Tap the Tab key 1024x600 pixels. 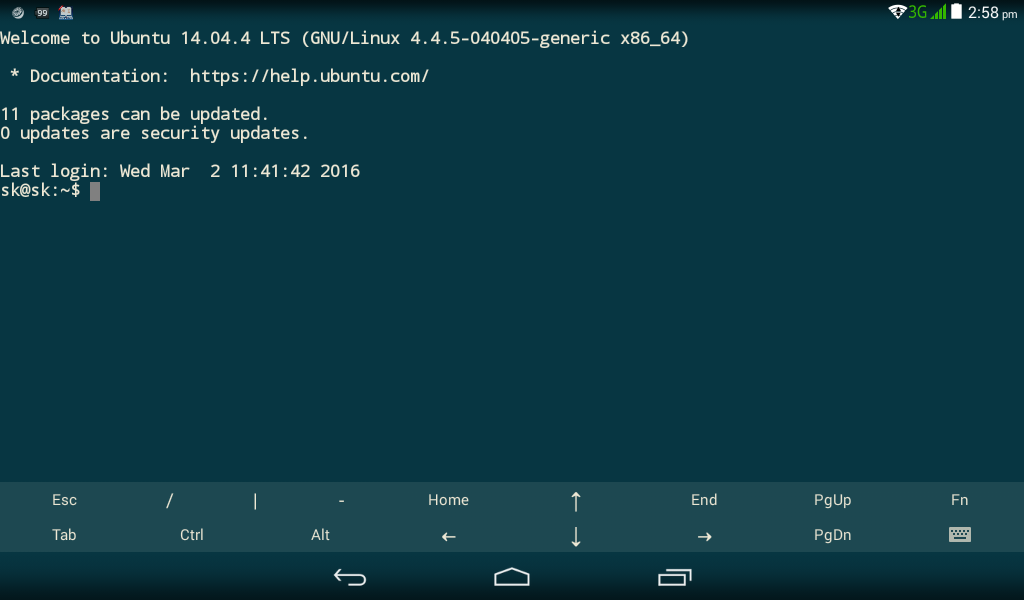(64, 535)
